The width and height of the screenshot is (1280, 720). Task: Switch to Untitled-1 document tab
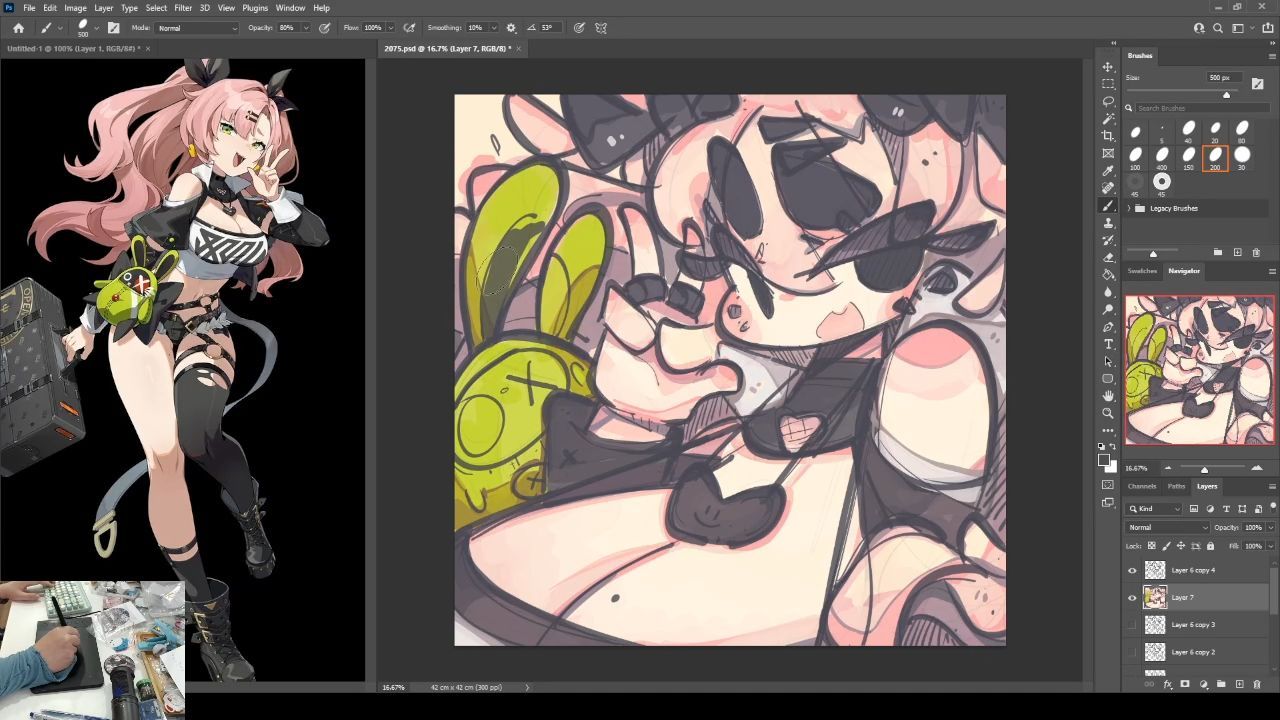(x=73, y=48)
